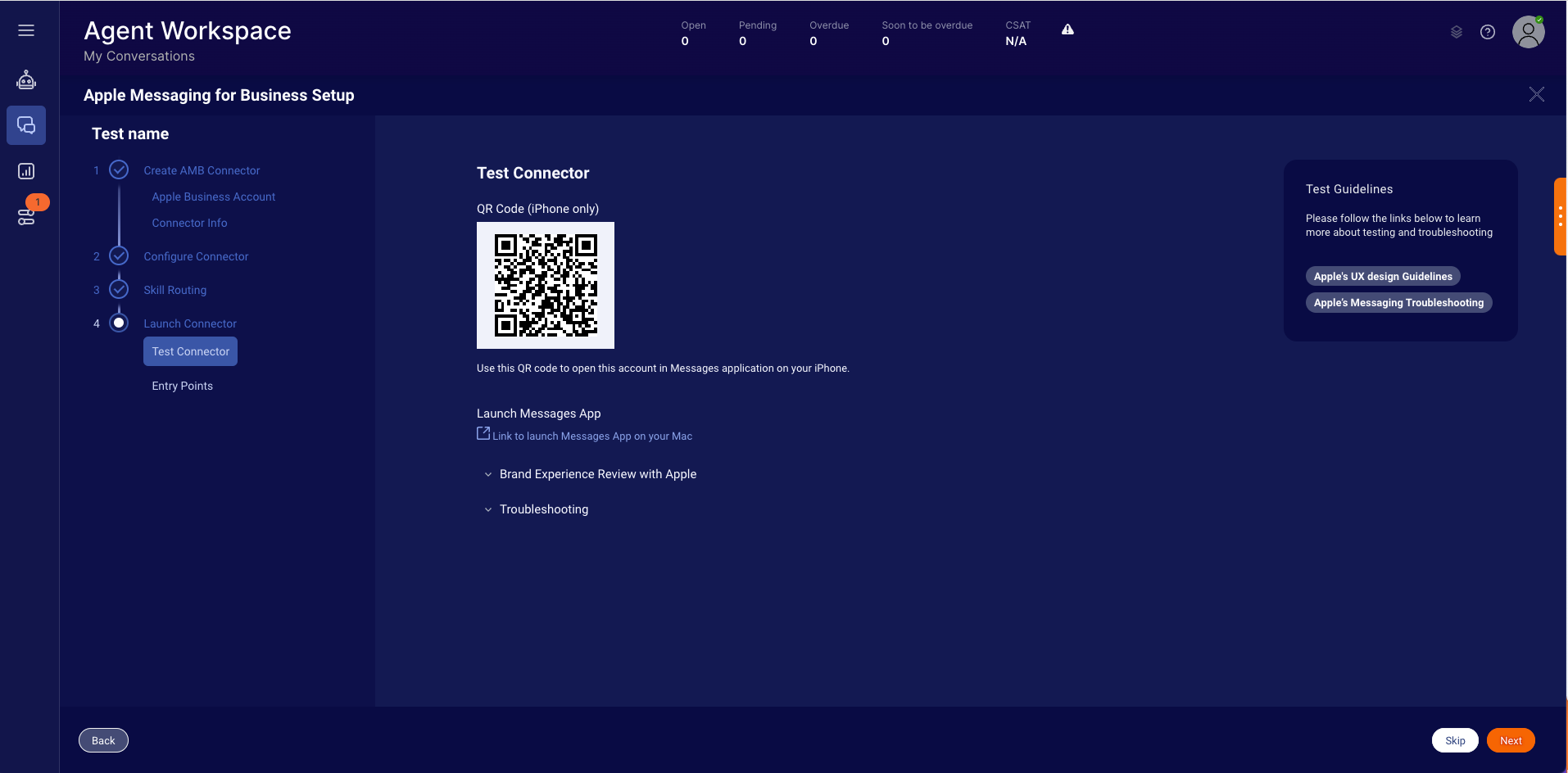Viewport: 1568px width, 773px height.
Task: Open the hamburger navigation menu
Action: coord(26,30)
